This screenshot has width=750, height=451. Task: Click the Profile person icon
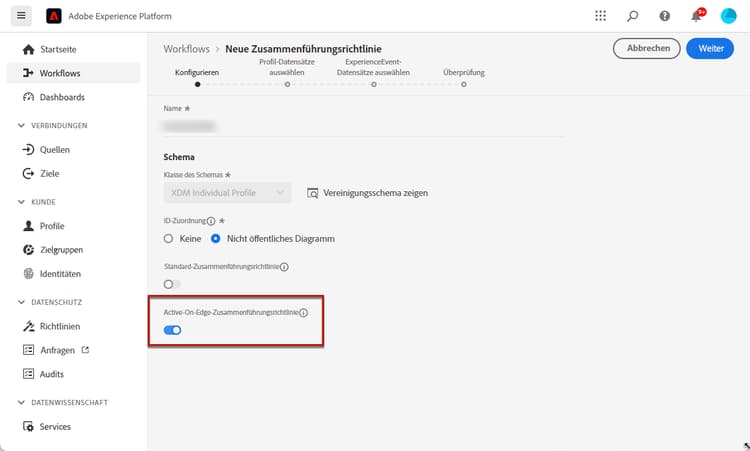pyautogui.click(x=29, y=226)
